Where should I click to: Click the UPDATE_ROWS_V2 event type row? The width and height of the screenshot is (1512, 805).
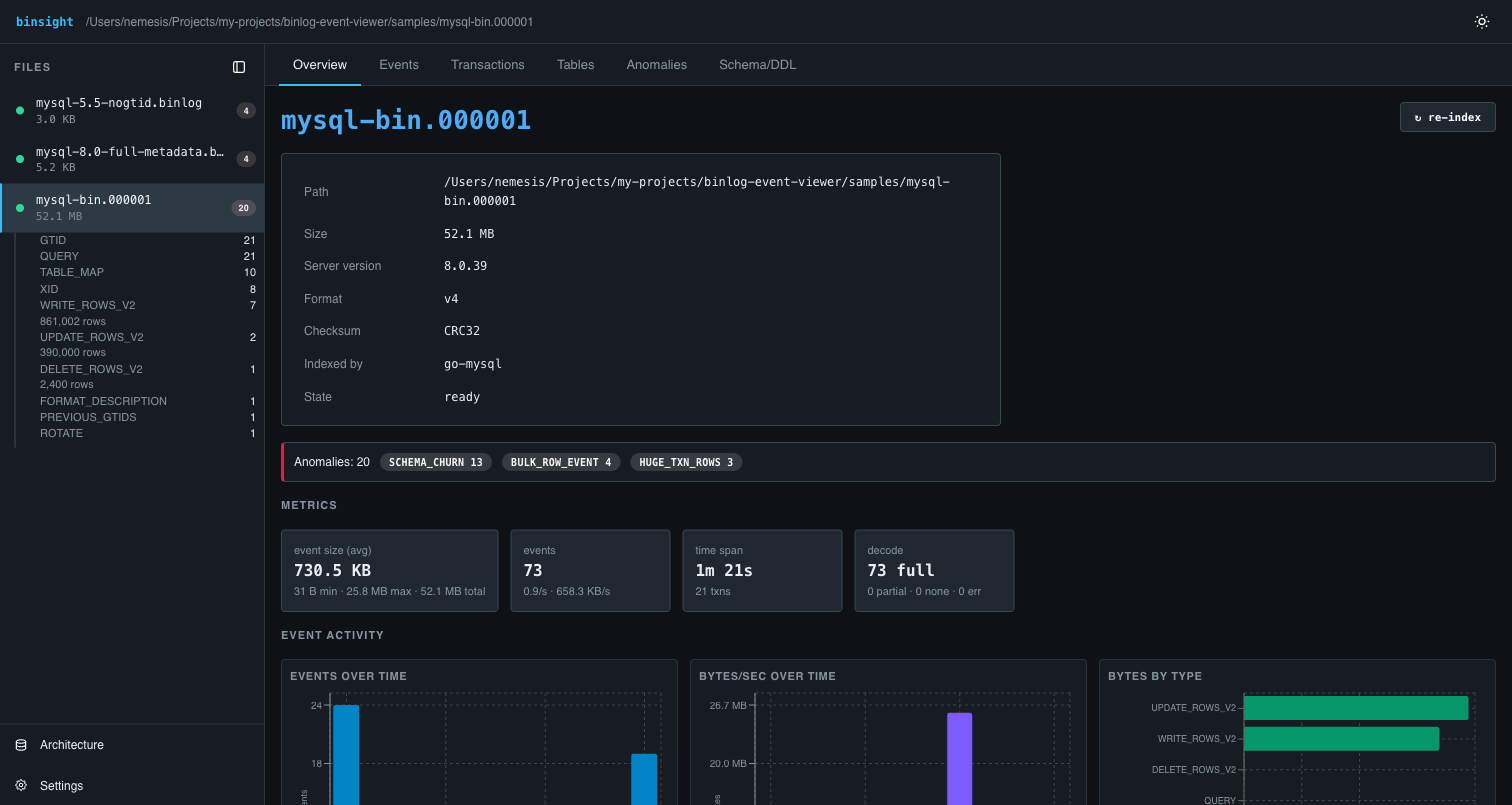click(147, 337)
